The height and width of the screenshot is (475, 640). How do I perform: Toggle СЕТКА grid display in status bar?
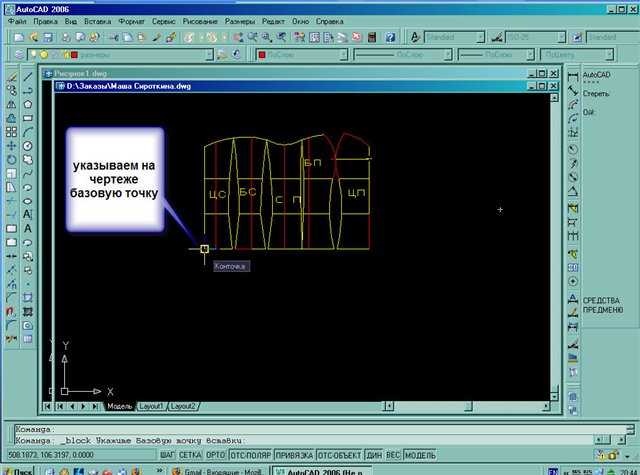(x=190, y=455)
